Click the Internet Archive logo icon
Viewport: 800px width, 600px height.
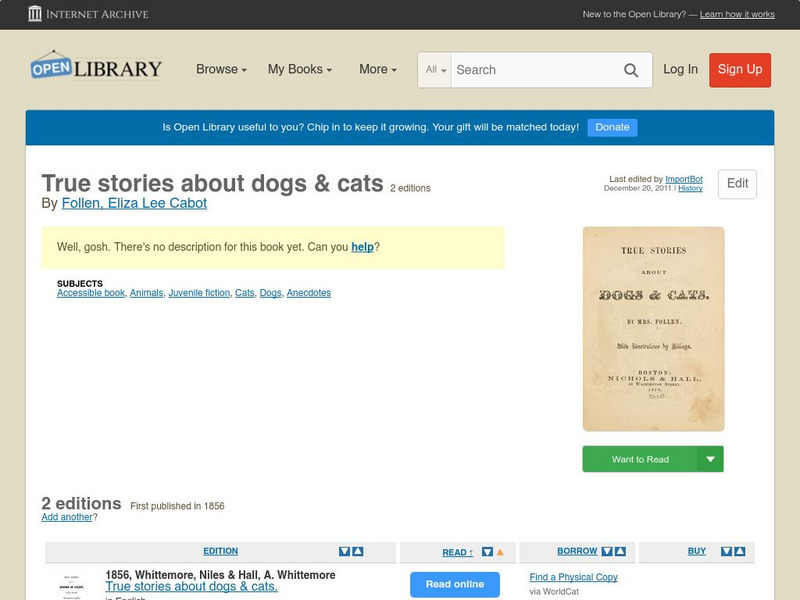pyautogui.click(x=35, y=14)
